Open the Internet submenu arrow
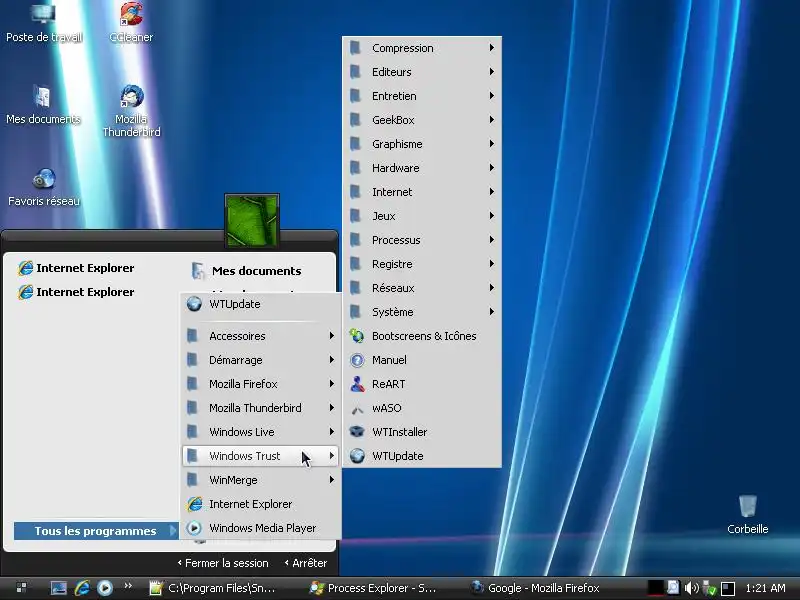 click(x=491, y=192)
